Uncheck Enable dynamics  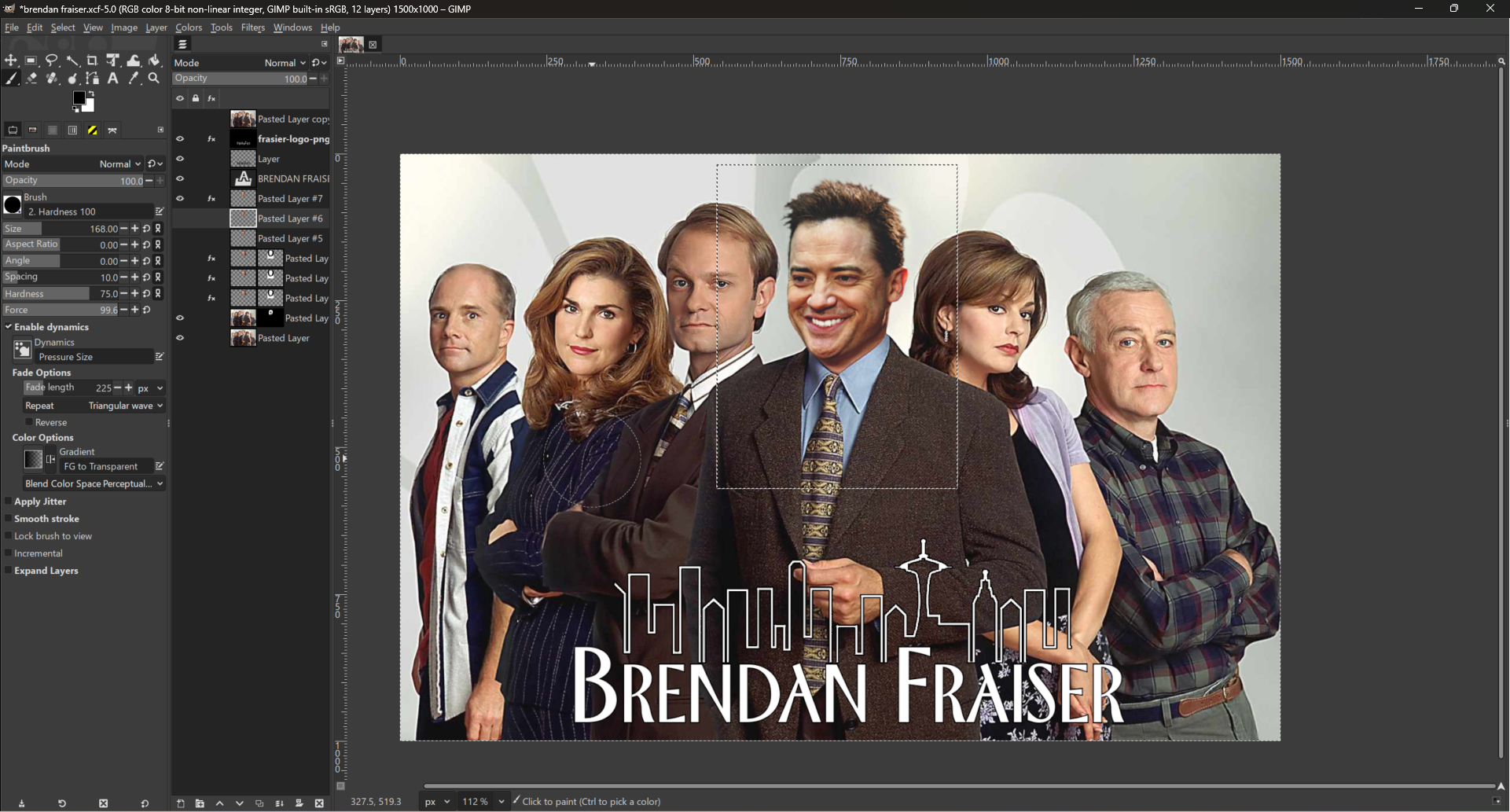click(9, 327)
